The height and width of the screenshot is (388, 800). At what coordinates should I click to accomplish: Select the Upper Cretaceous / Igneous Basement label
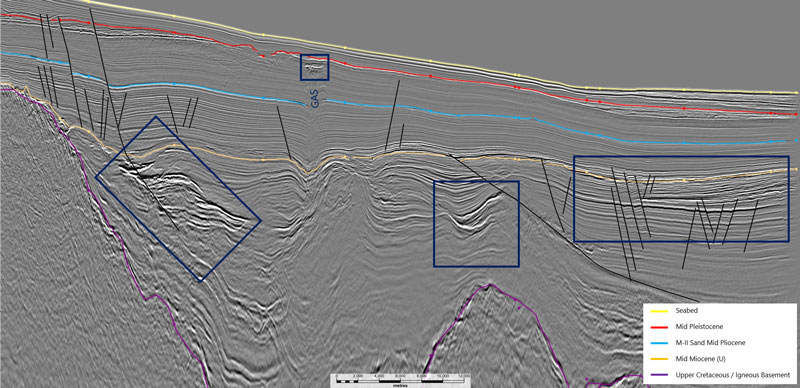click(x=733, y=375)
